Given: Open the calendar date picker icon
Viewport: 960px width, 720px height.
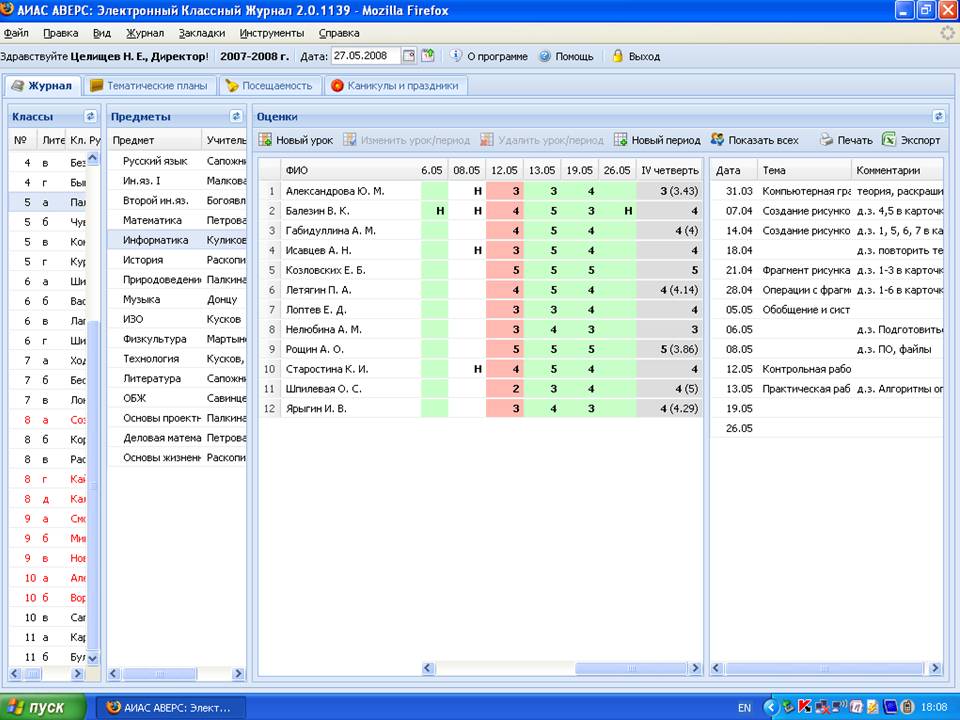Looking at the screenshot, I should click(x=409, y=56).
